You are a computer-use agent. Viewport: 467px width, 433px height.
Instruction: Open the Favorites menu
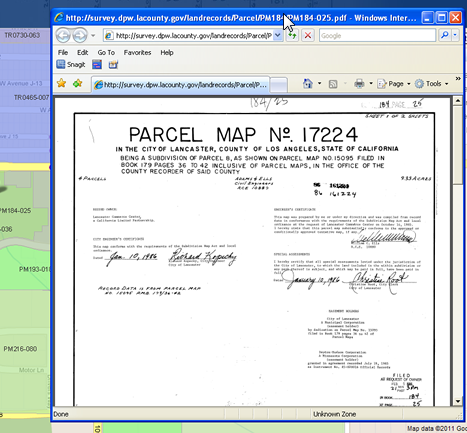[137, 53]
